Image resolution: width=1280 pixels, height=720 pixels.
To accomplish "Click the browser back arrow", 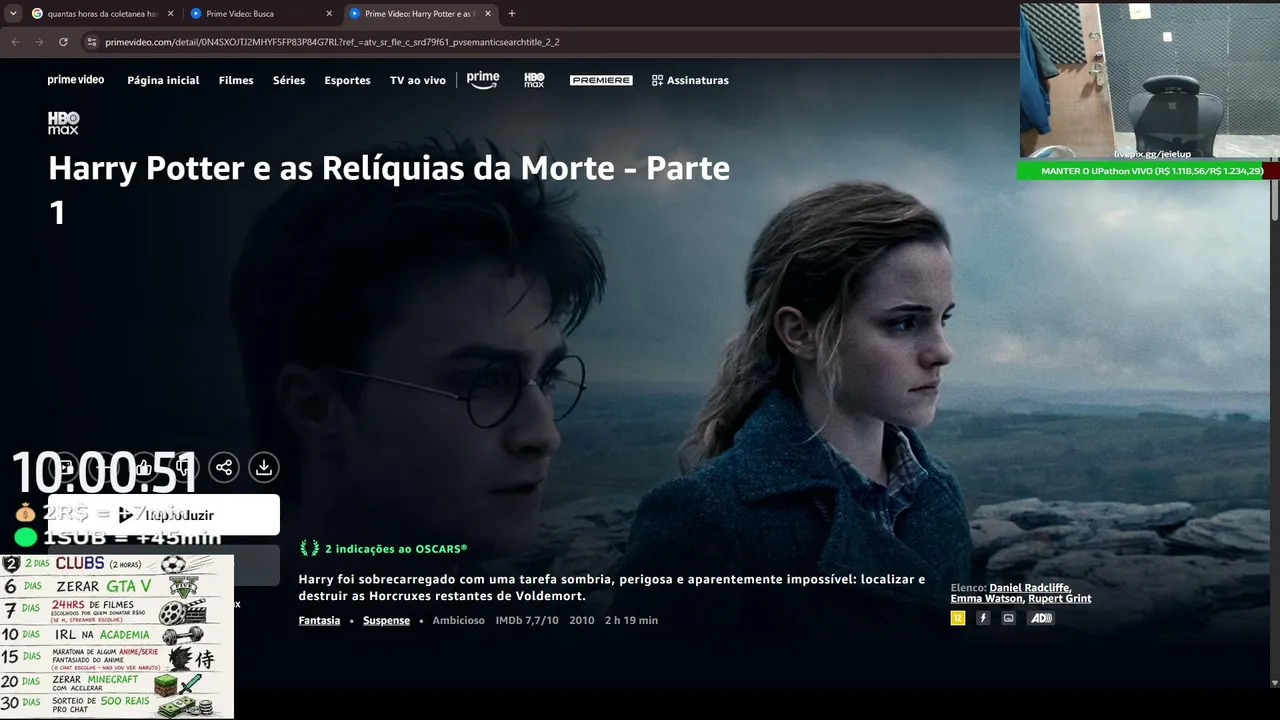I will pos(15,42).
